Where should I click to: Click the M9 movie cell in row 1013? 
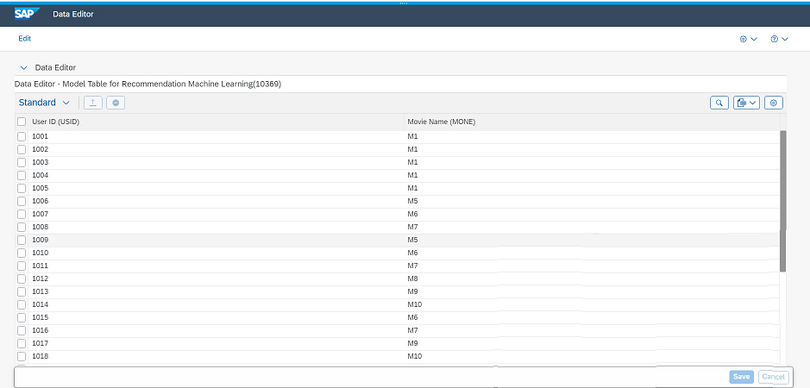click(412, 291)
